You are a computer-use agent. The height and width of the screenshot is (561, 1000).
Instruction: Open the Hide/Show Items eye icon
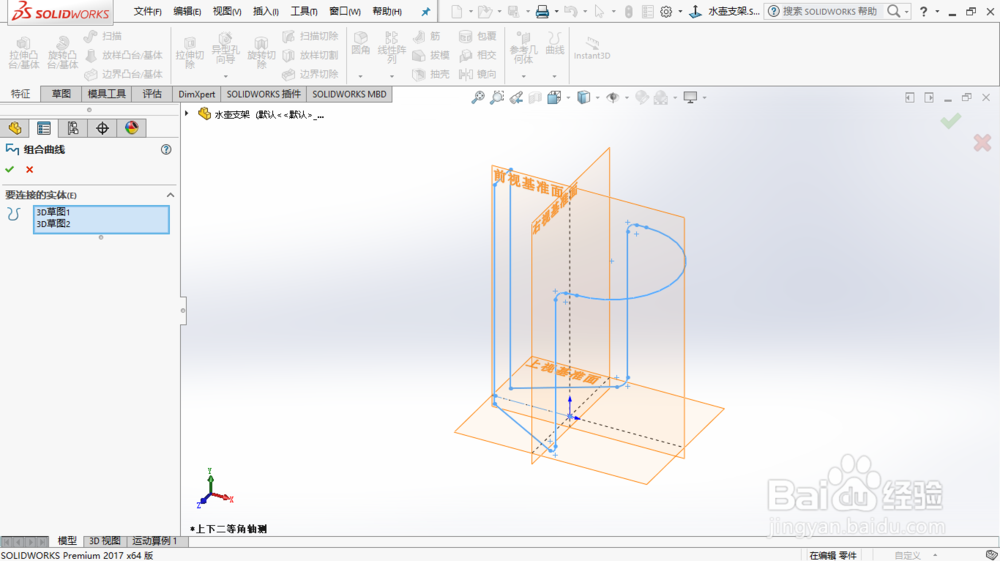pos(612,98)
